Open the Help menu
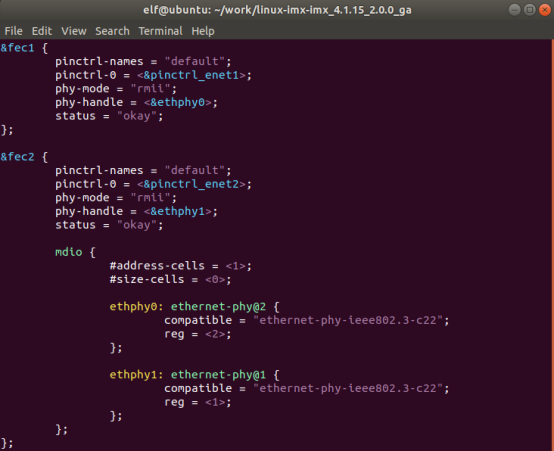 click(203, 31)
